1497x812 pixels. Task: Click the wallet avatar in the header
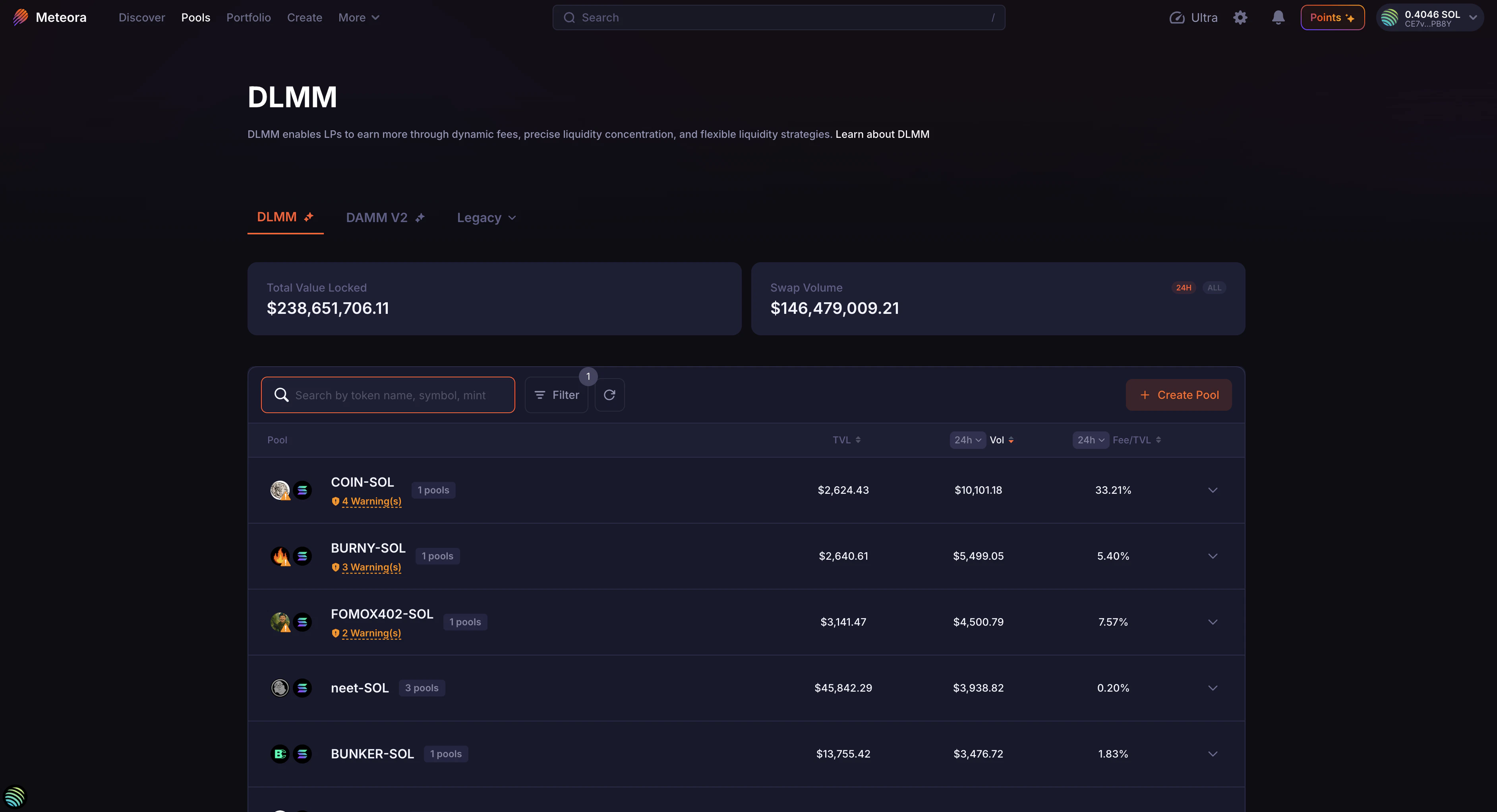(x=1389, y=17)
